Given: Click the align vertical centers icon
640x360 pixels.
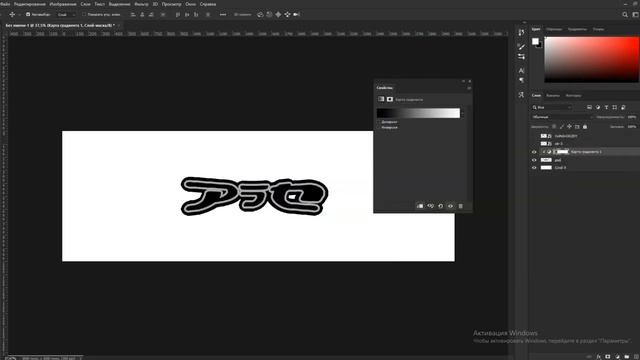Looking at the screenshot, I should 187,14.
